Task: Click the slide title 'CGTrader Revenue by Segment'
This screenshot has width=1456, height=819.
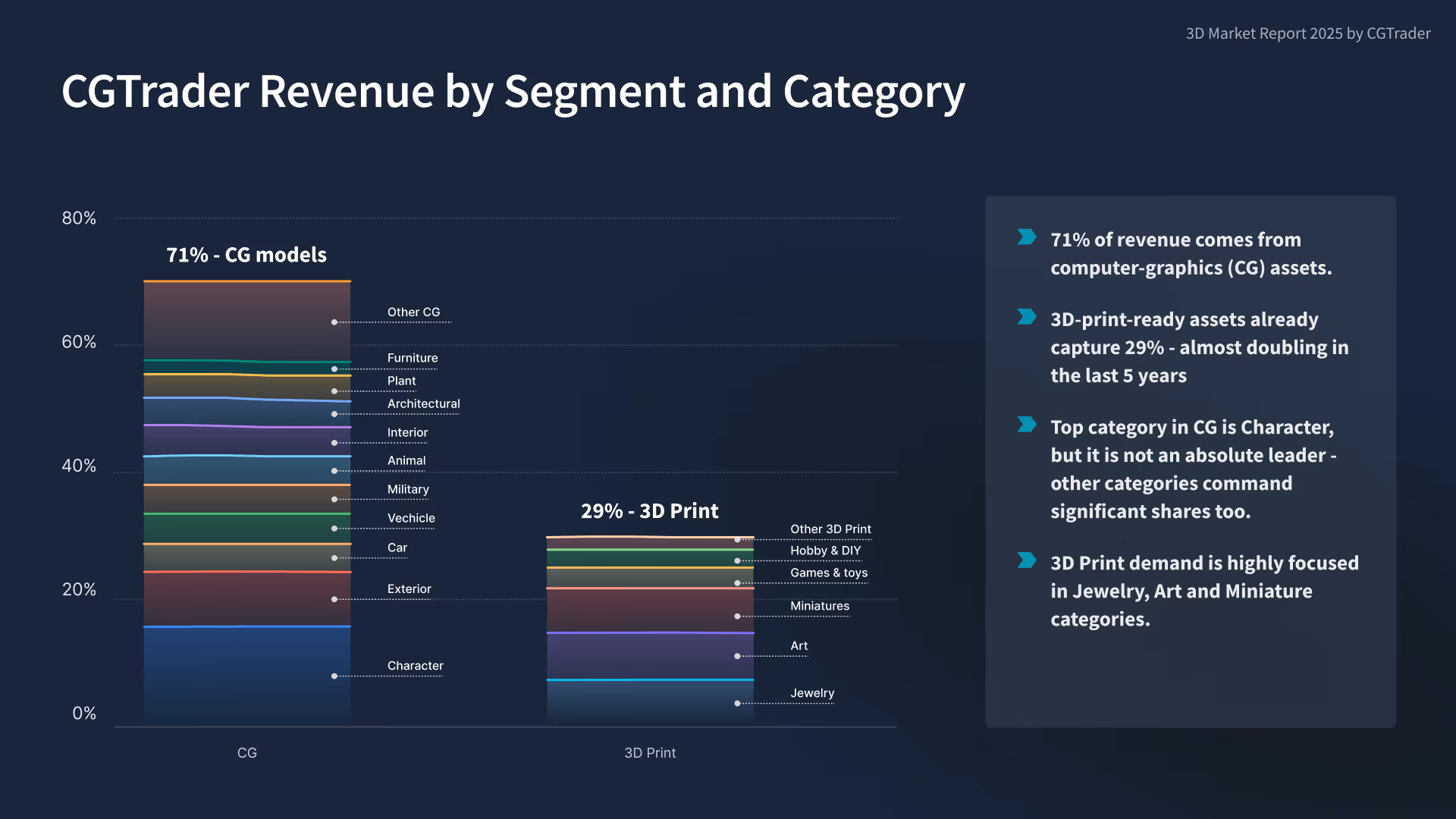Action: coord(513,92)
